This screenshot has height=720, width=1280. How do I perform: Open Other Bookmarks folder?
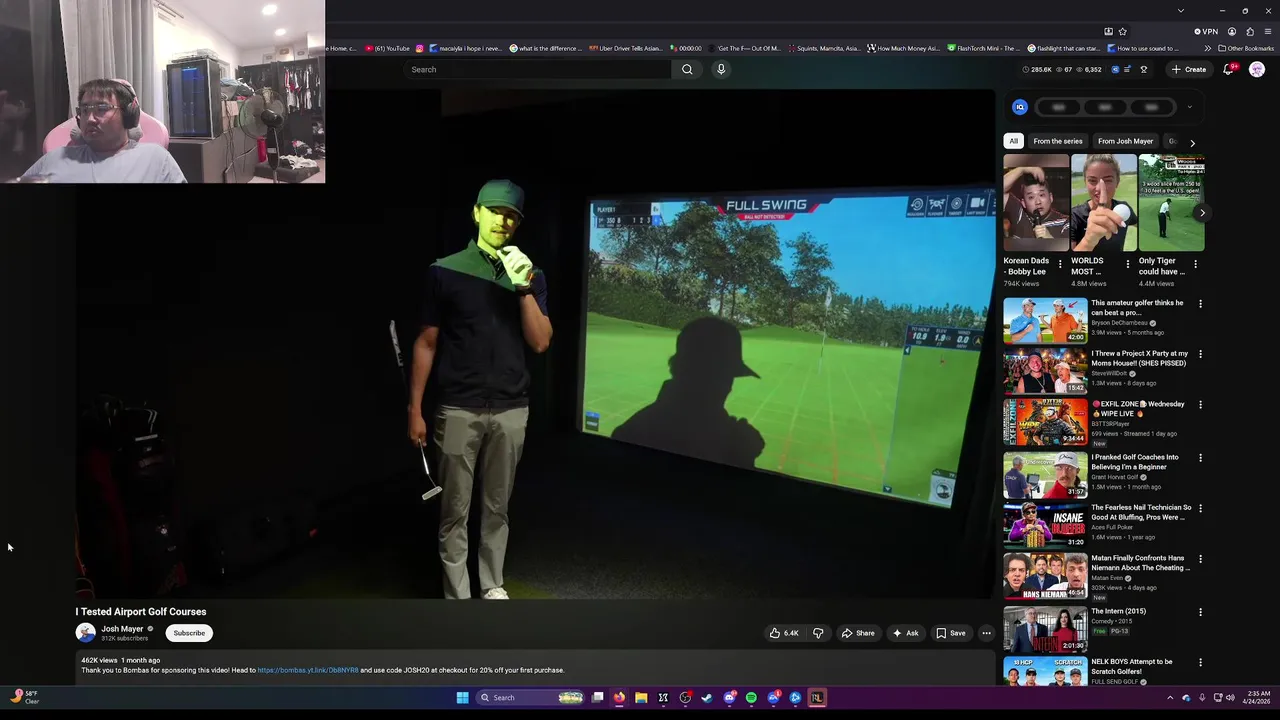[1246, 48]
